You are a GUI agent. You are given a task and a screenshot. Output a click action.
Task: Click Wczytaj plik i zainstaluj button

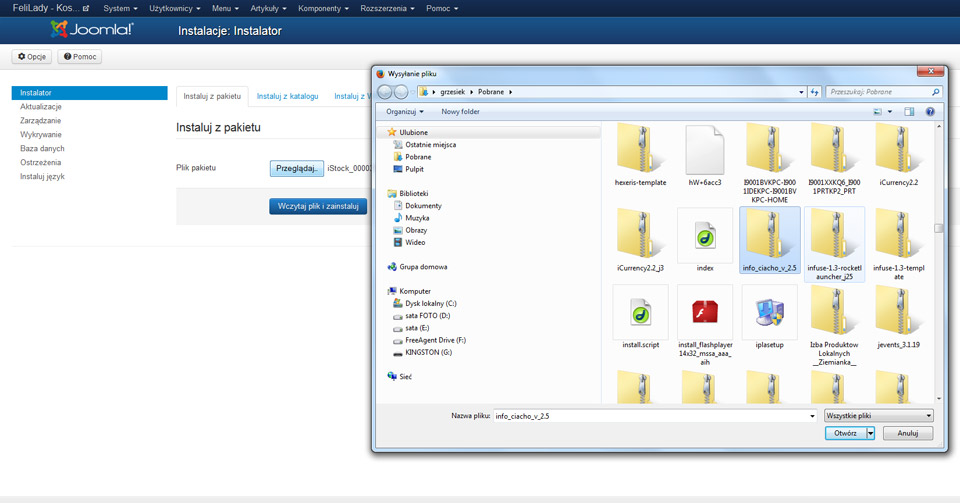point(318,206)
